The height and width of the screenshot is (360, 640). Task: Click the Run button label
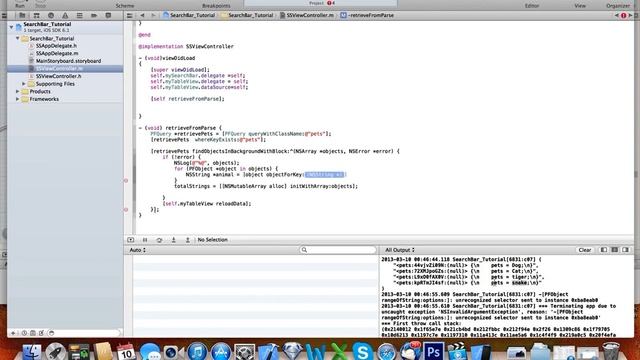click(20, 5)
